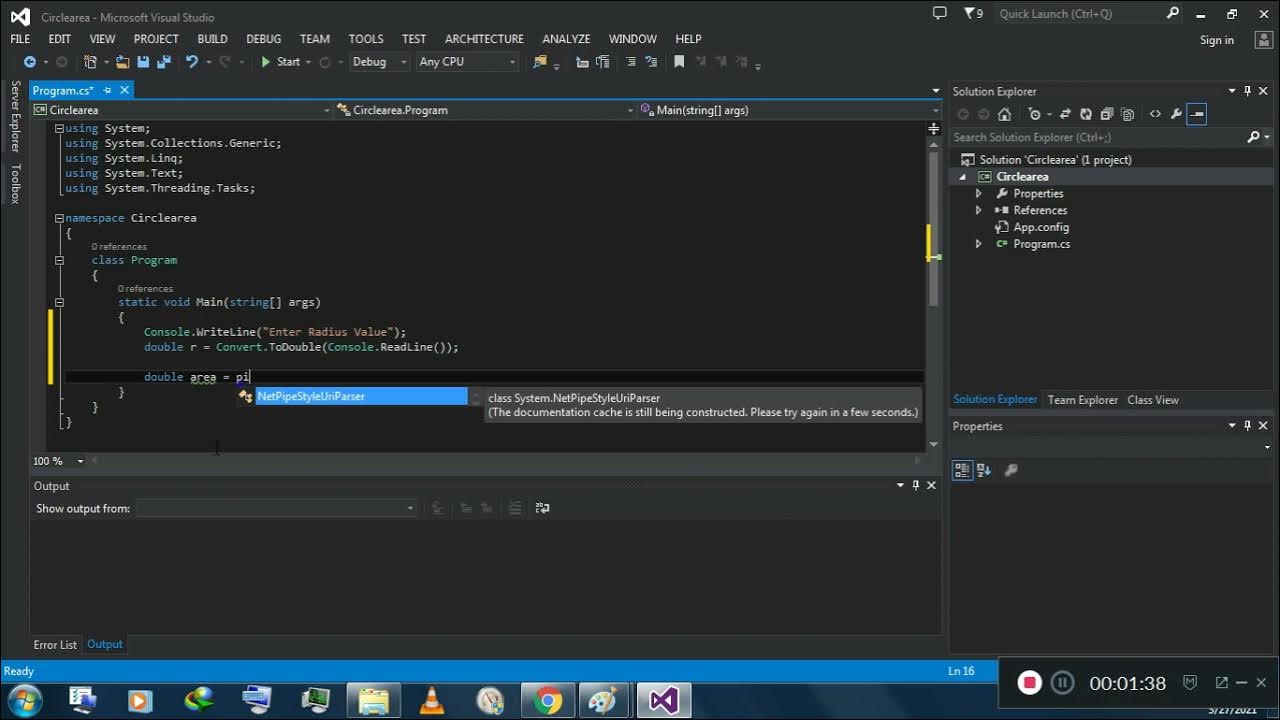Expand the Properties tree node
The height and width of the screenshot is (720, 1280).
pyautogui.click(x=979, y=194)
